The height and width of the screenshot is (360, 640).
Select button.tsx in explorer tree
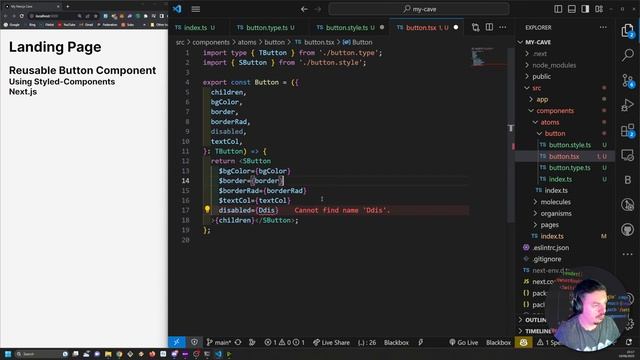click(x=564, y=156)
